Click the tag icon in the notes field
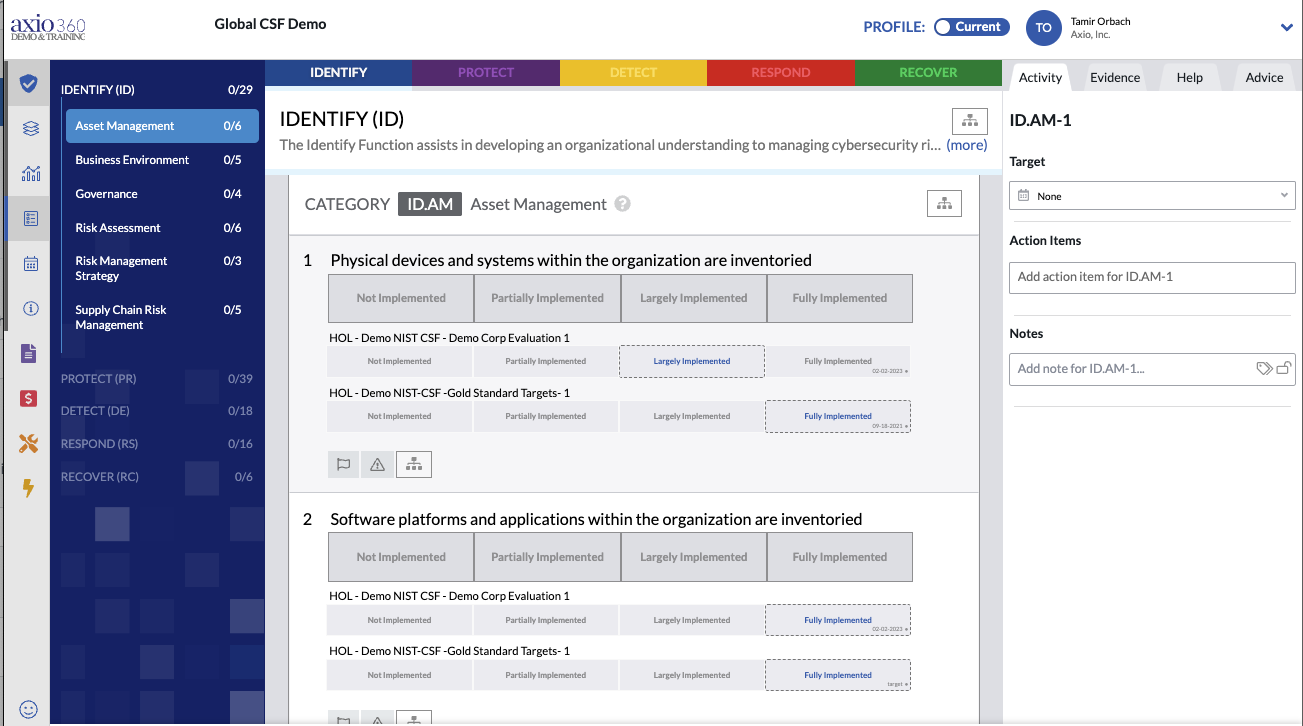The image size is (1303, 726). point(1263,369)
